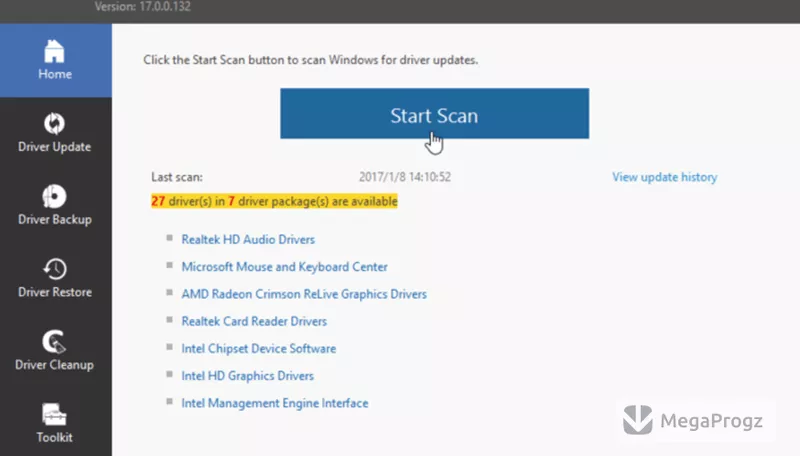Viewport: 800px width, 456px height.
Task: Click the highlighted available drivers summary
Action: coord(274,201)
